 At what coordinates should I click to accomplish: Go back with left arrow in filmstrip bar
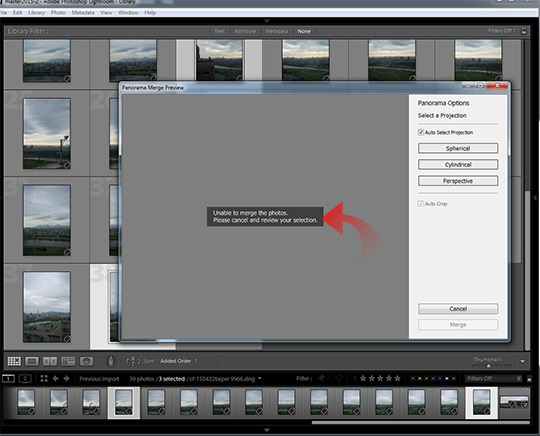coord(55,378)
